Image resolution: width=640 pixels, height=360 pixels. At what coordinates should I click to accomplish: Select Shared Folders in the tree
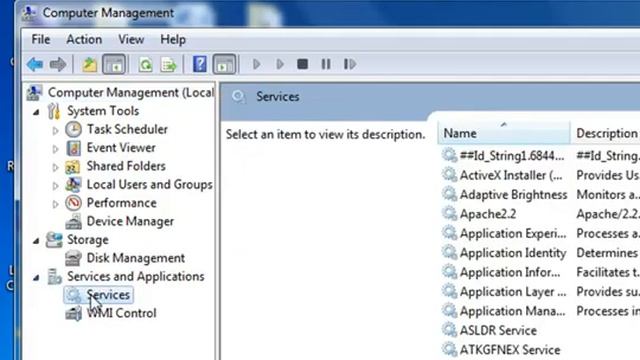126,166
